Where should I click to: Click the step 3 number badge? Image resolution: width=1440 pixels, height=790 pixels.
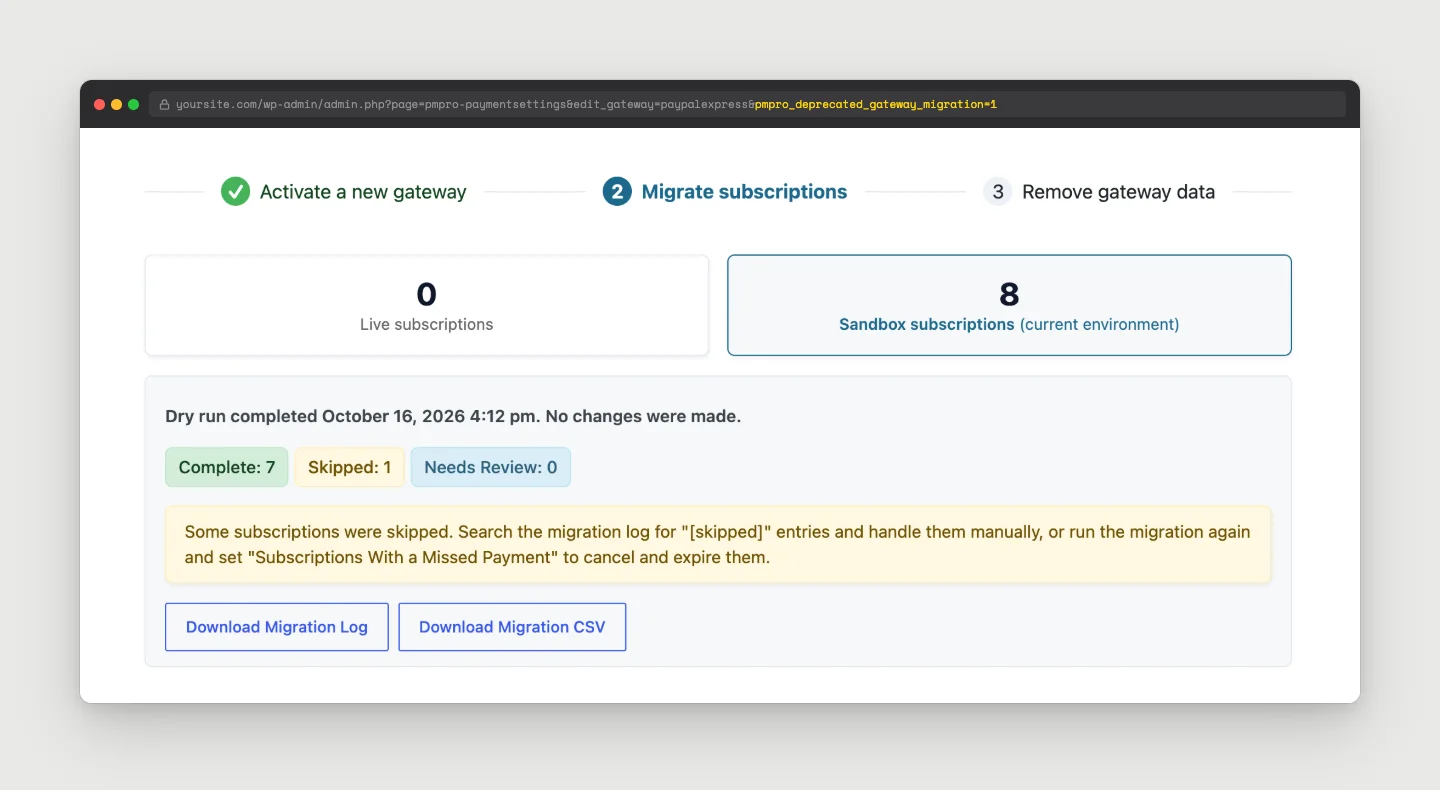pos(998,192)
